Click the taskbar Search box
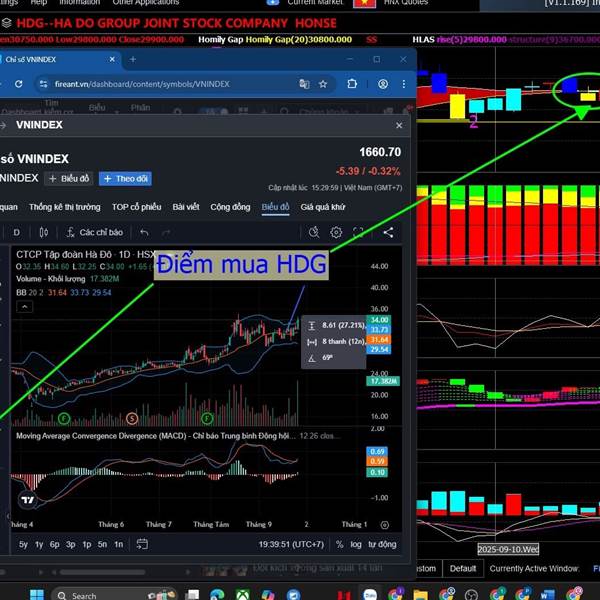Screen dimensions: 600x600 pos(114,595)
